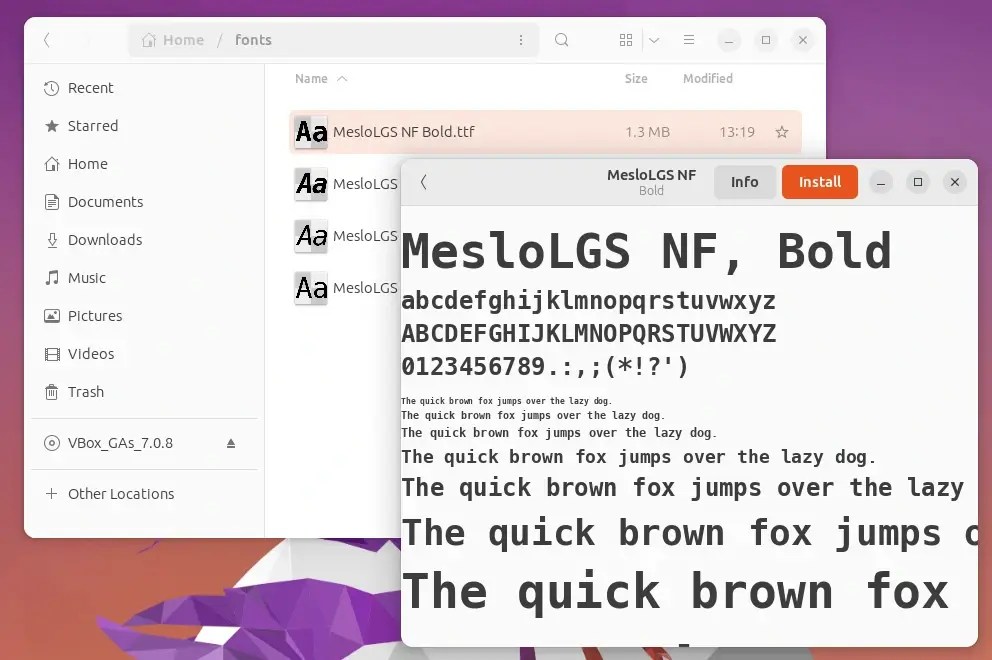Minimize the Files window
The image size is (992, 660).
click(729, 40)
